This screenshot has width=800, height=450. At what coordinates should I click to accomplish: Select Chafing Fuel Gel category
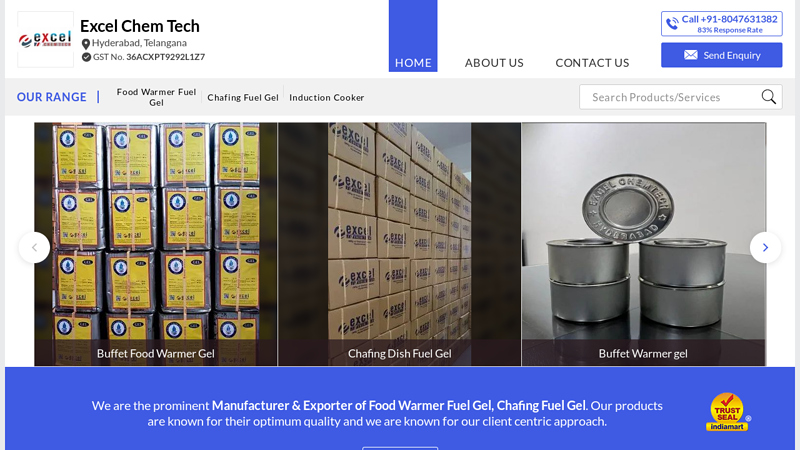[243, 97]
